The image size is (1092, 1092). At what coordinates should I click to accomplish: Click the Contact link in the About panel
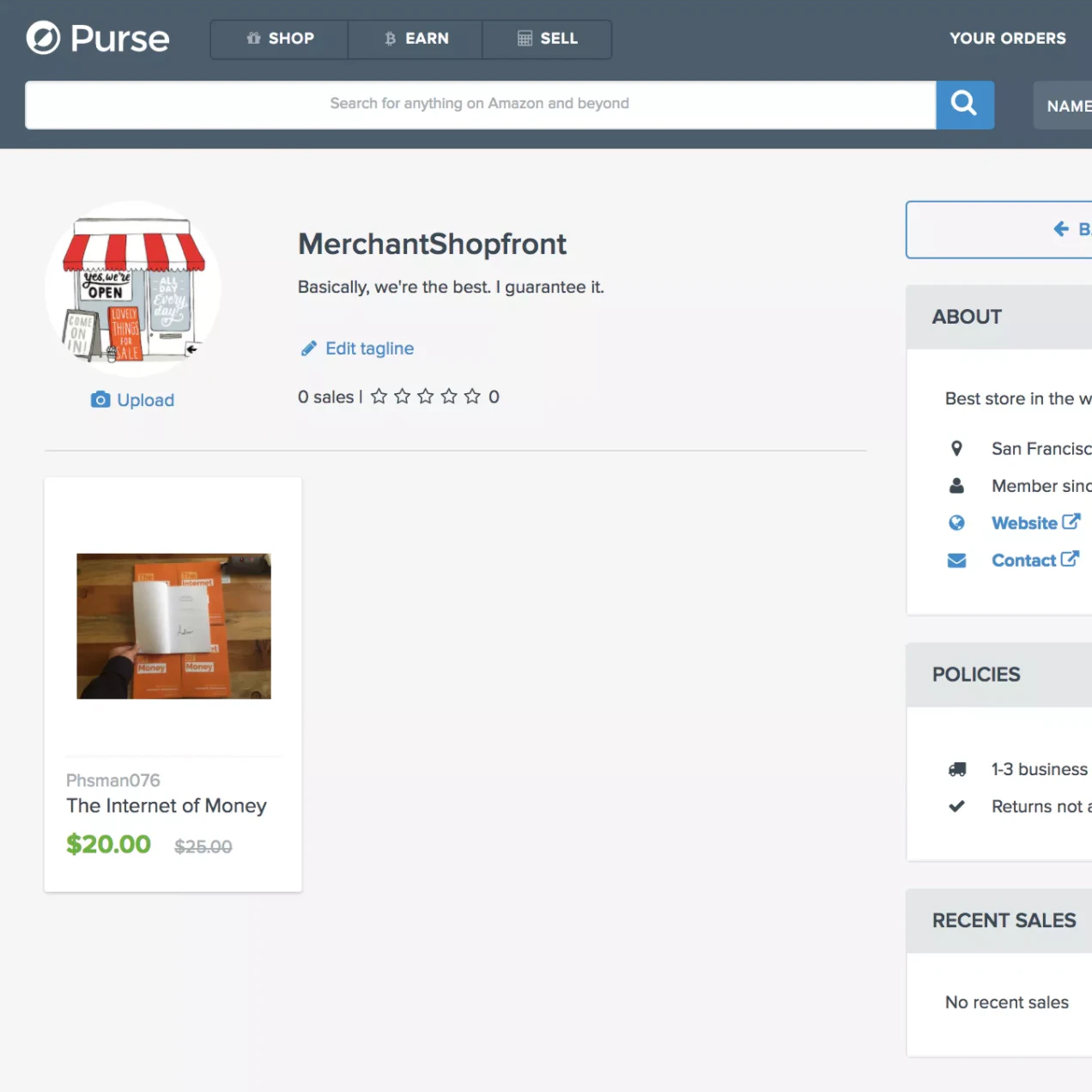[1024, 560]
